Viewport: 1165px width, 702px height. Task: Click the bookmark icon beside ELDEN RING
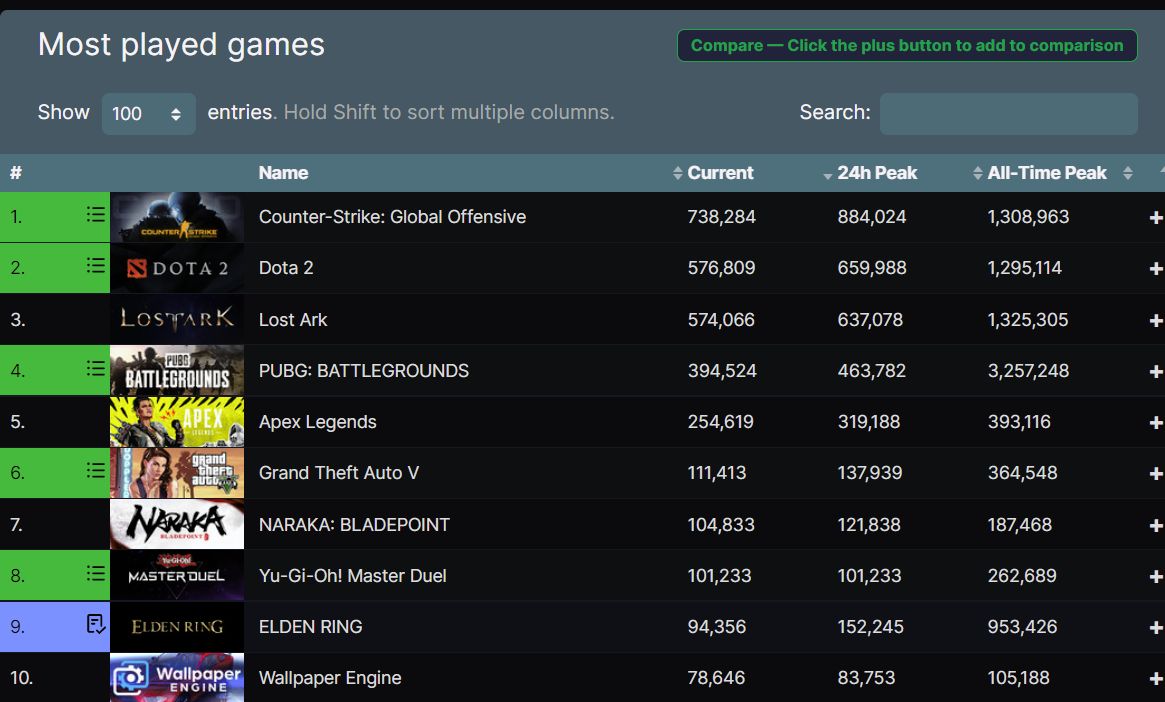95,623
